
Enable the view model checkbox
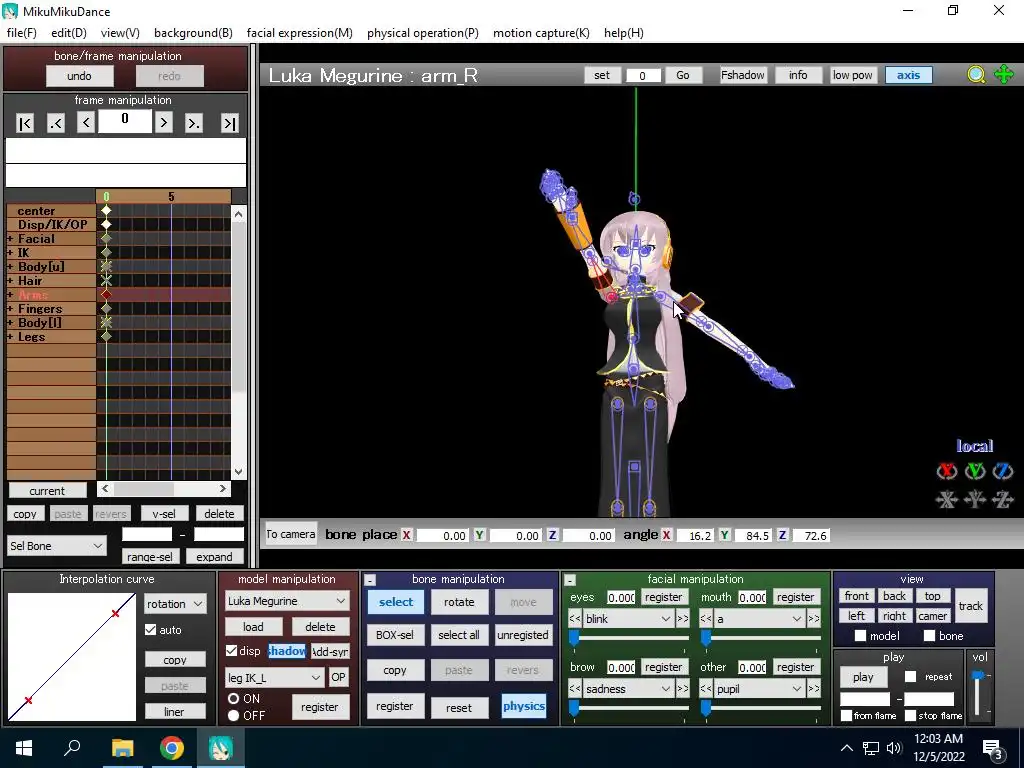click(x=860, y=635)
